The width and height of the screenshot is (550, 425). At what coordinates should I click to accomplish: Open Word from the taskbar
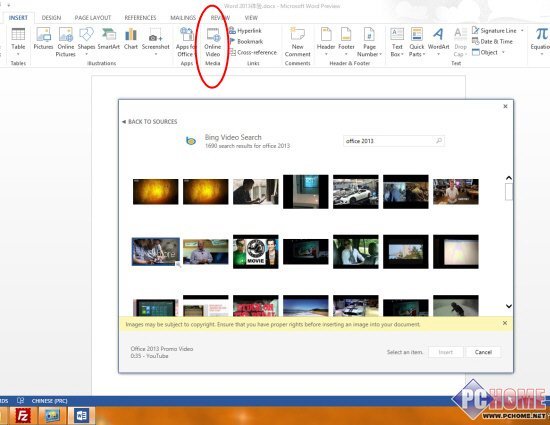pyautogui.click(x=81, y=416)
